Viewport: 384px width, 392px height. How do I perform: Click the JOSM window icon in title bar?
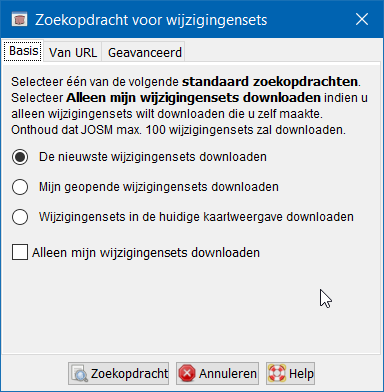pos(19,20)
